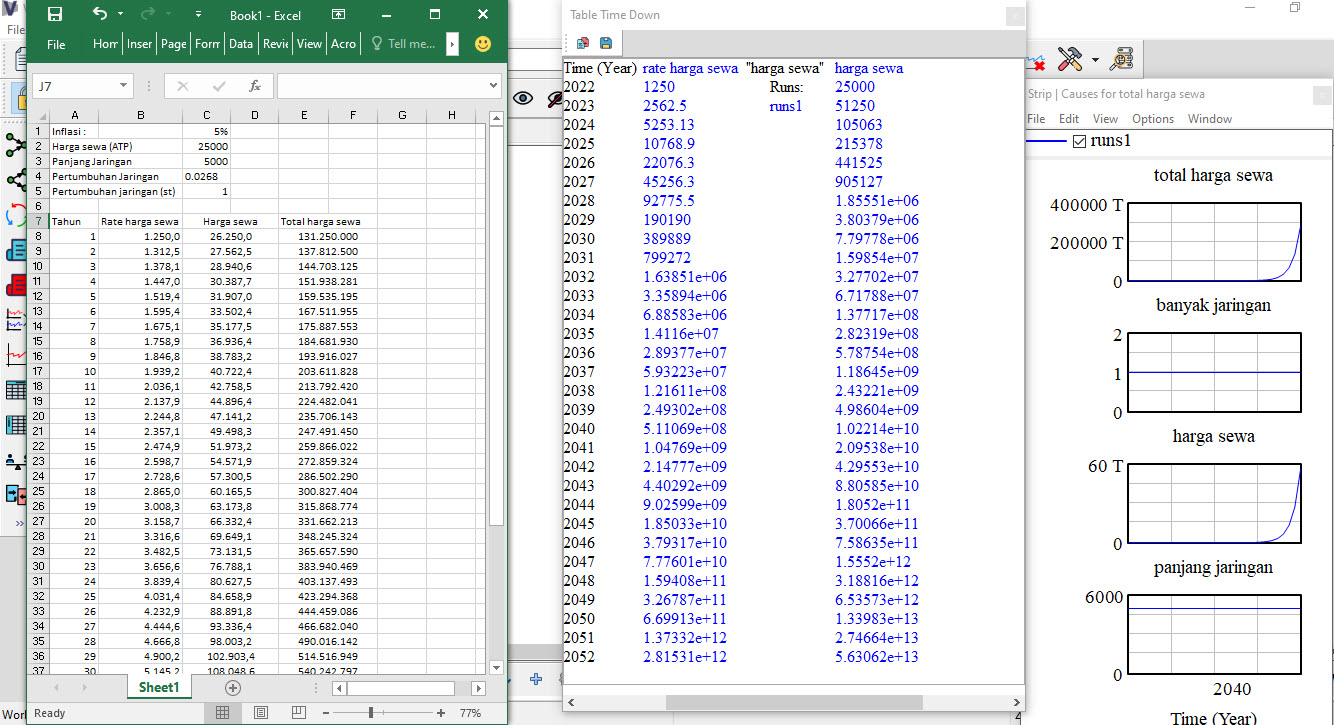Open Edit menu in Strip graph window
This screenshot has width=1334, height=725.
(1069, 118)
